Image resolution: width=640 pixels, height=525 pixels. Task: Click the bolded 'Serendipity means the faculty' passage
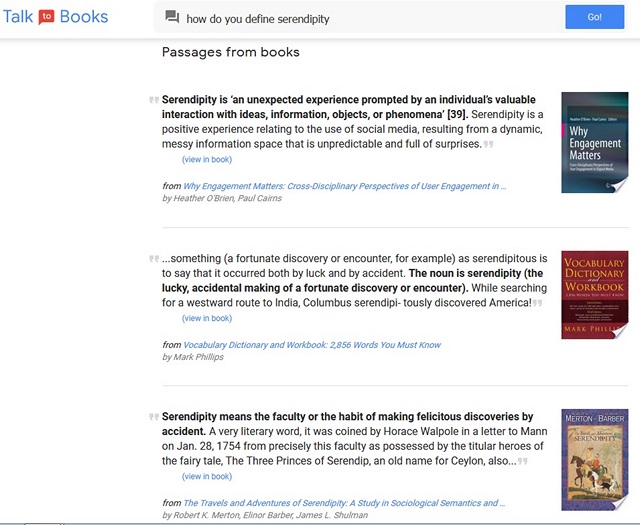tap(347, 424)
